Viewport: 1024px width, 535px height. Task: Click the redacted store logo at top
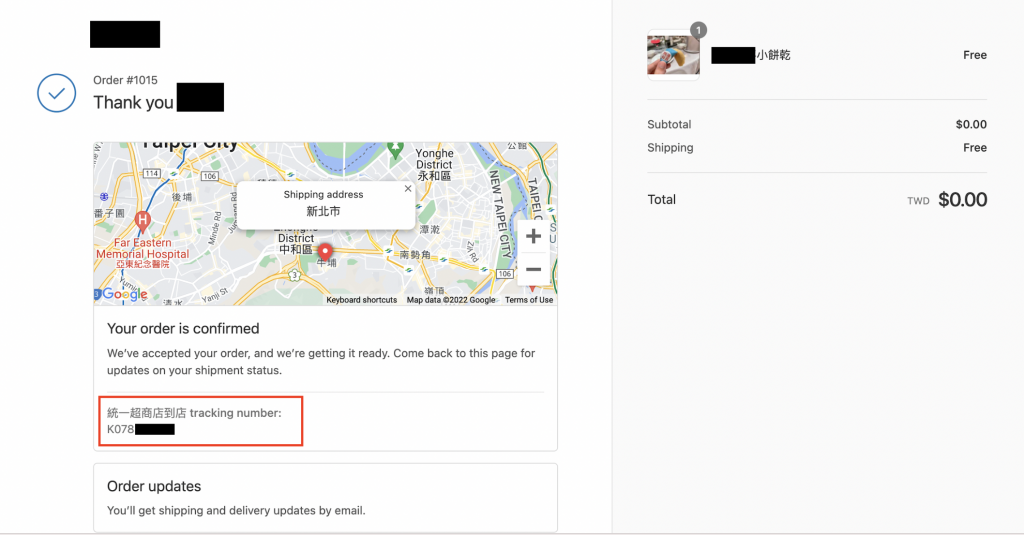(125, 33)
